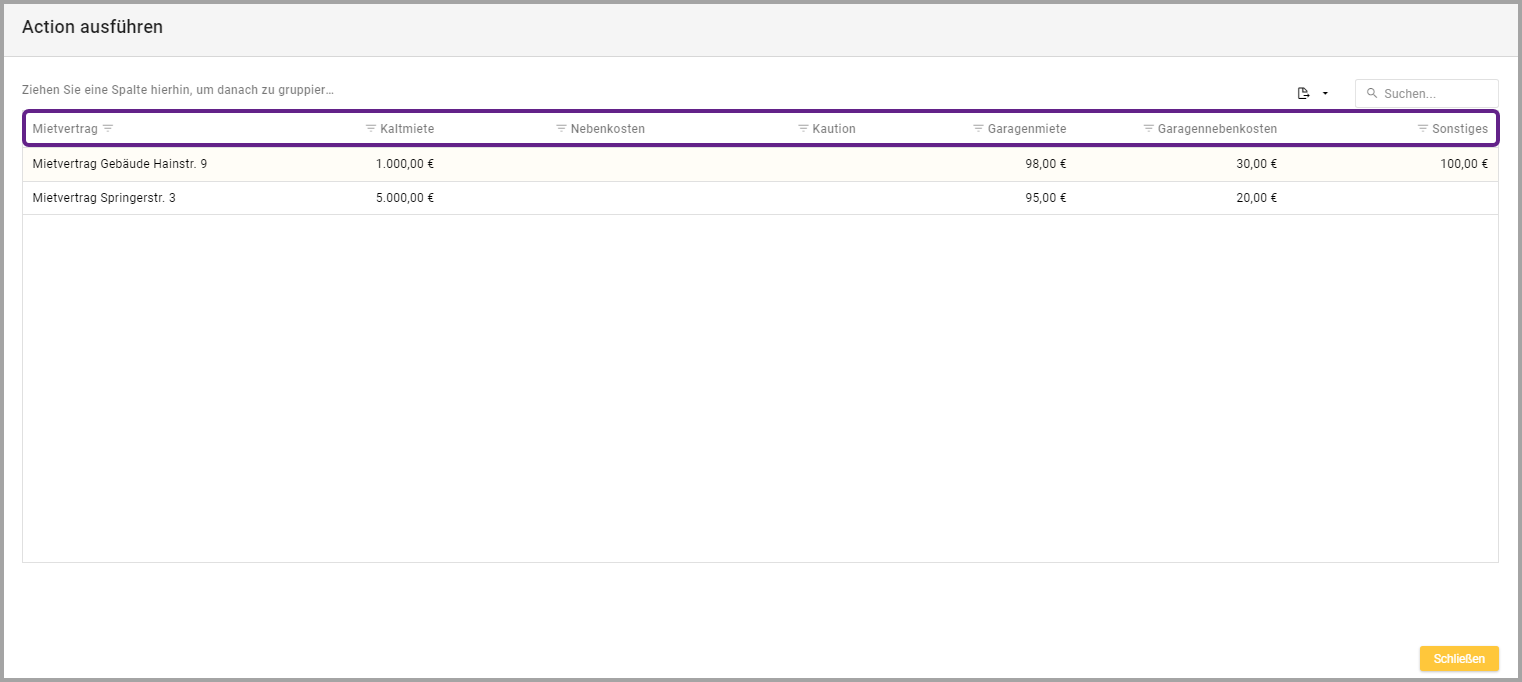Open the Sonstiges column filter icon
The image size is (1522, 682).
click(1423, 129)
